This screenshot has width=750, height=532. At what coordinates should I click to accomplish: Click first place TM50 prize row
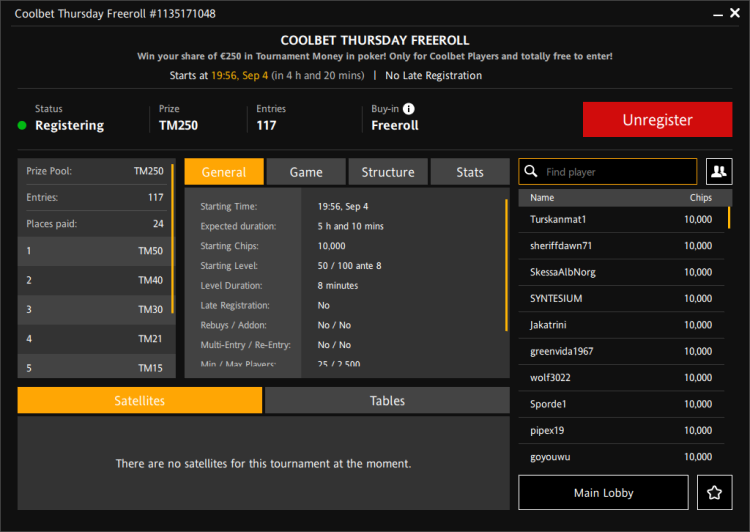coord(95,251)
